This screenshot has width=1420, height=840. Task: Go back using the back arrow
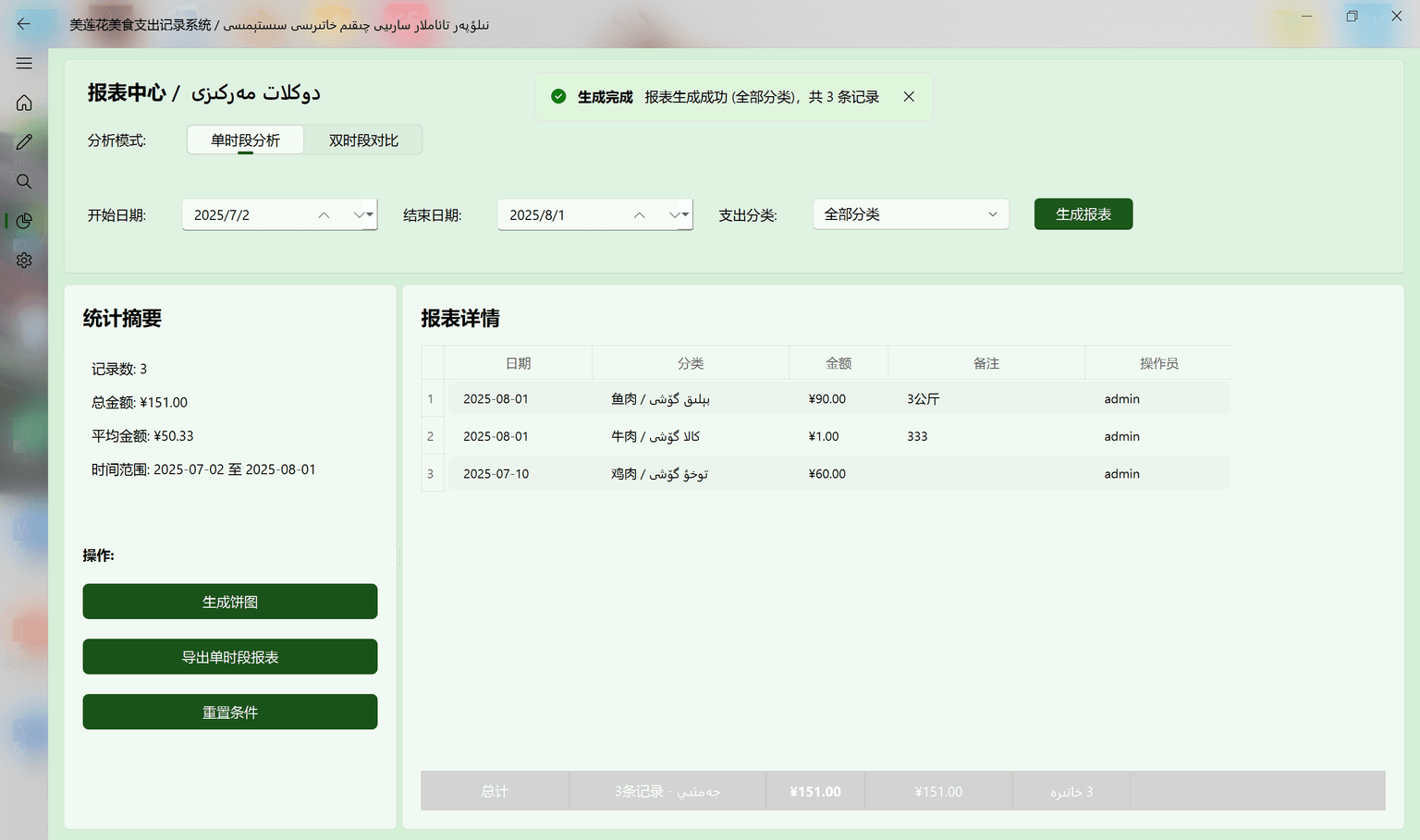(x=24, y=24)
